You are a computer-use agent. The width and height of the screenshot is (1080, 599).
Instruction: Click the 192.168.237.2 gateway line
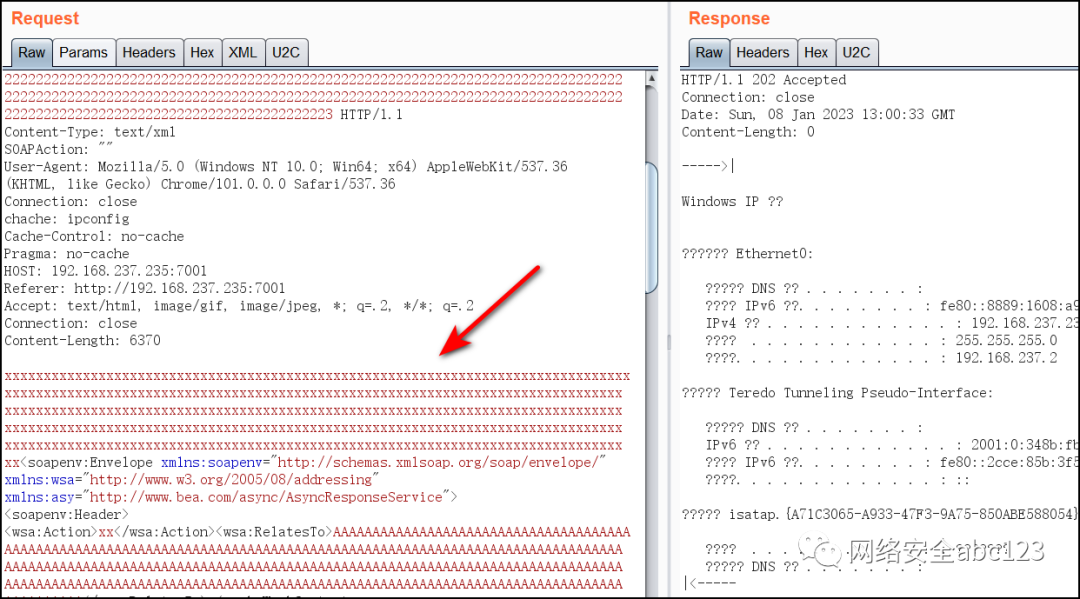point(881,358)
